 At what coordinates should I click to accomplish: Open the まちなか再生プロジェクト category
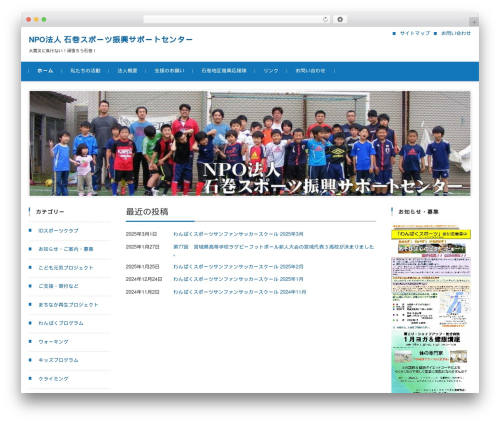tap(68, 305)
